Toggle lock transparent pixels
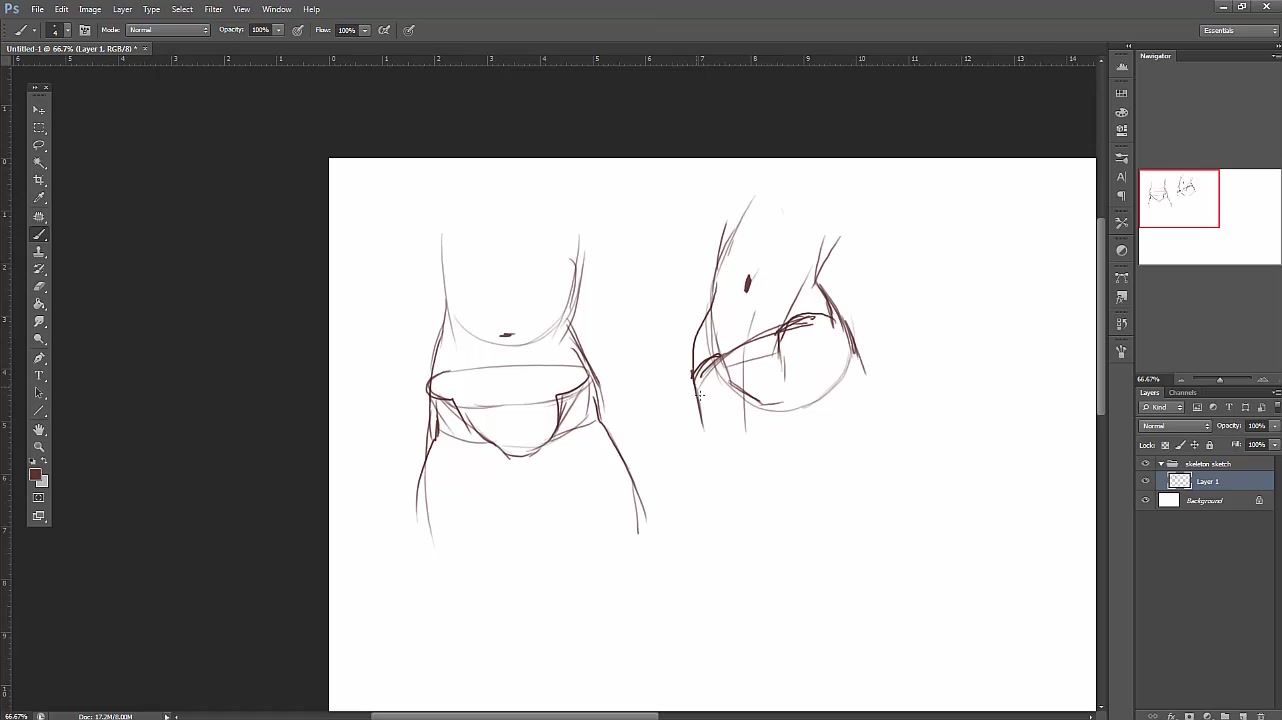 [1165, 445]
